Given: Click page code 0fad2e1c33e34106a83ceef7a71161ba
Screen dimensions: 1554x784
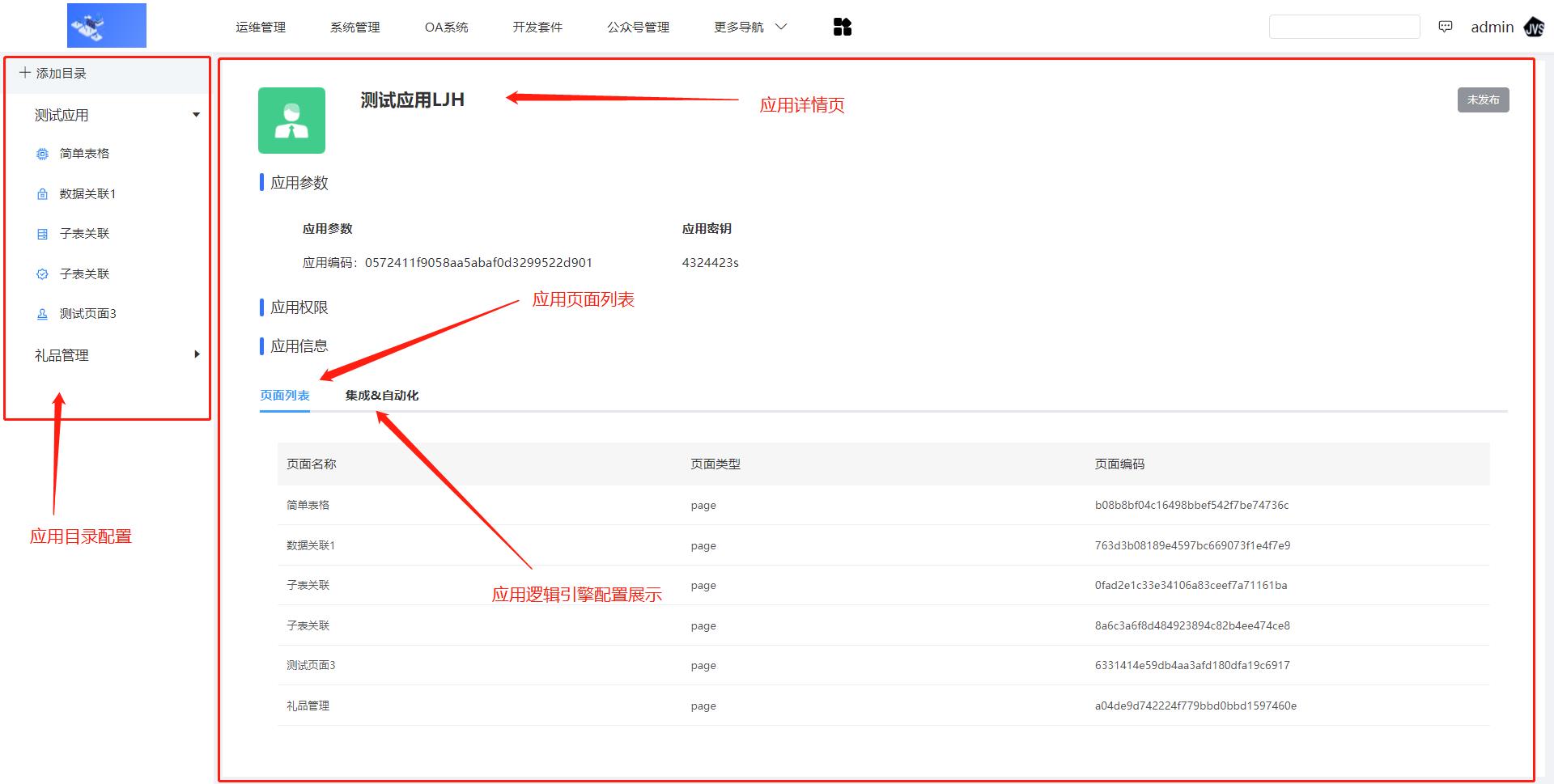Looking at the screenshot, I should pyautogui.click(x=1191, y=585).
